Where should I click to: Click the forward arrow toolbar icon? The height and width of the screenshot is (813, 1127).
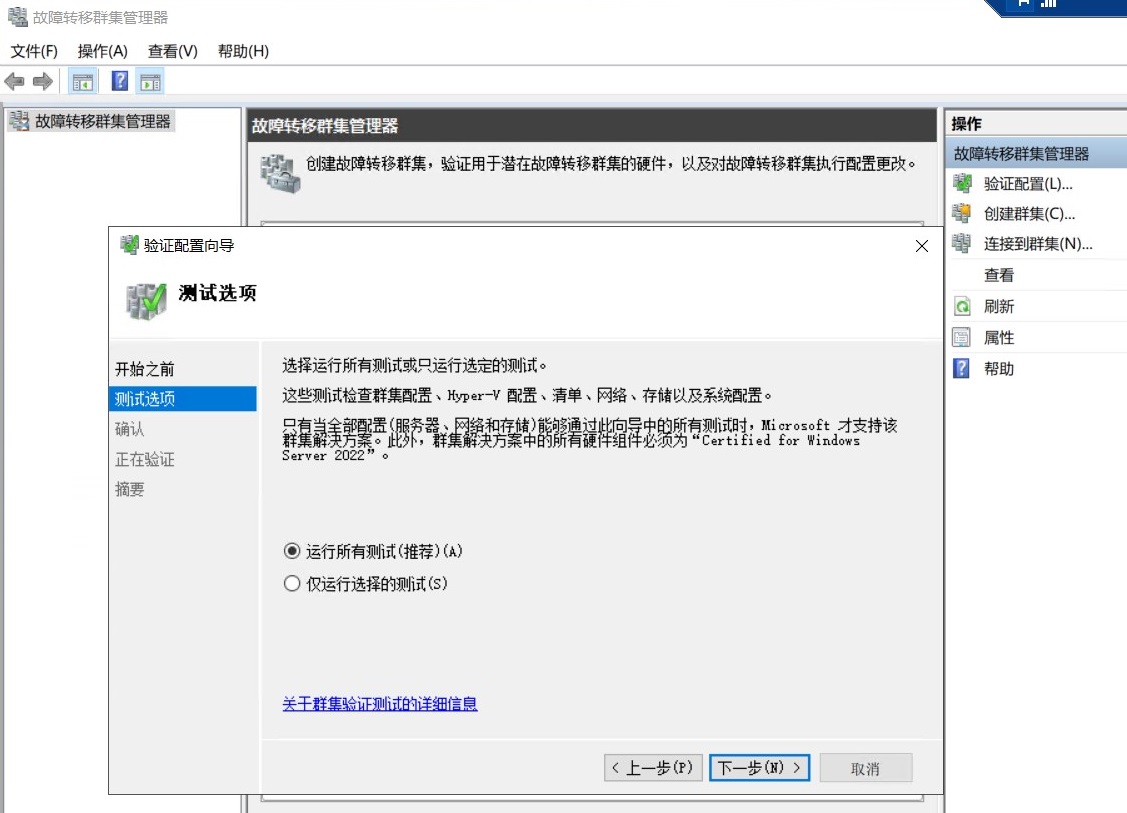(x=43, y=81)
